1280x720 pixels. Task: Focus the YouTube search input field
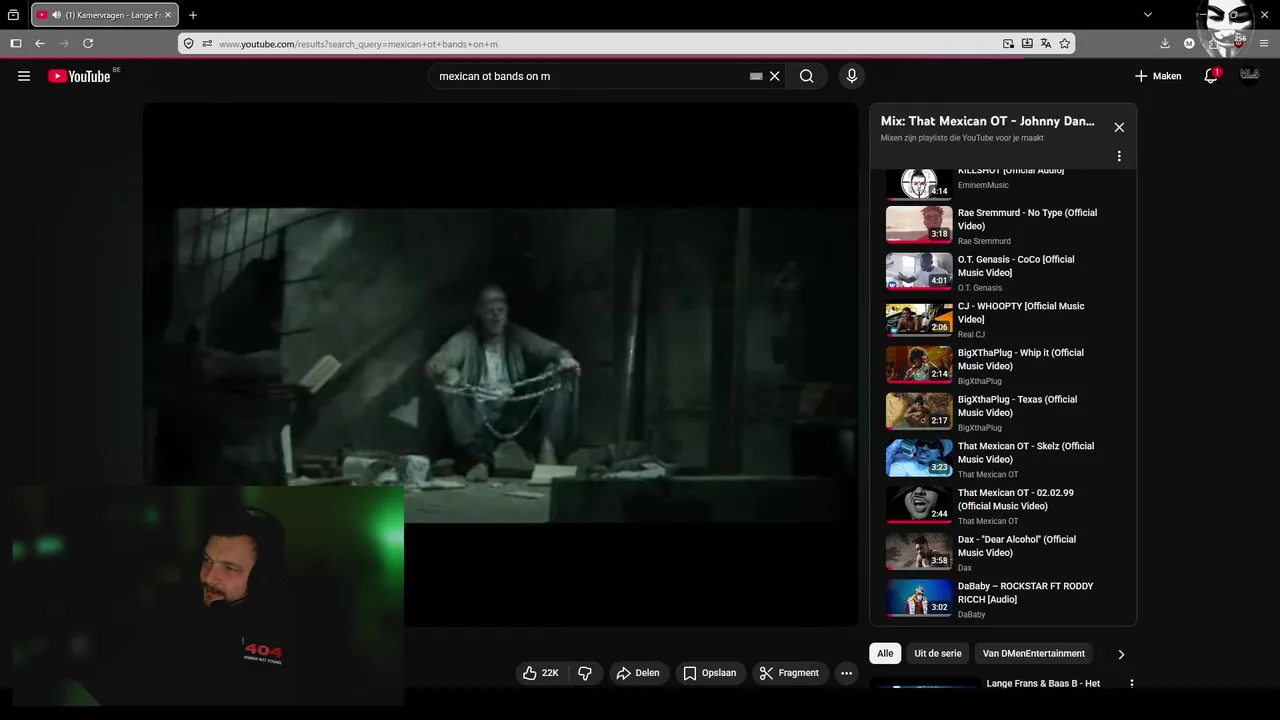pos(592,76)
